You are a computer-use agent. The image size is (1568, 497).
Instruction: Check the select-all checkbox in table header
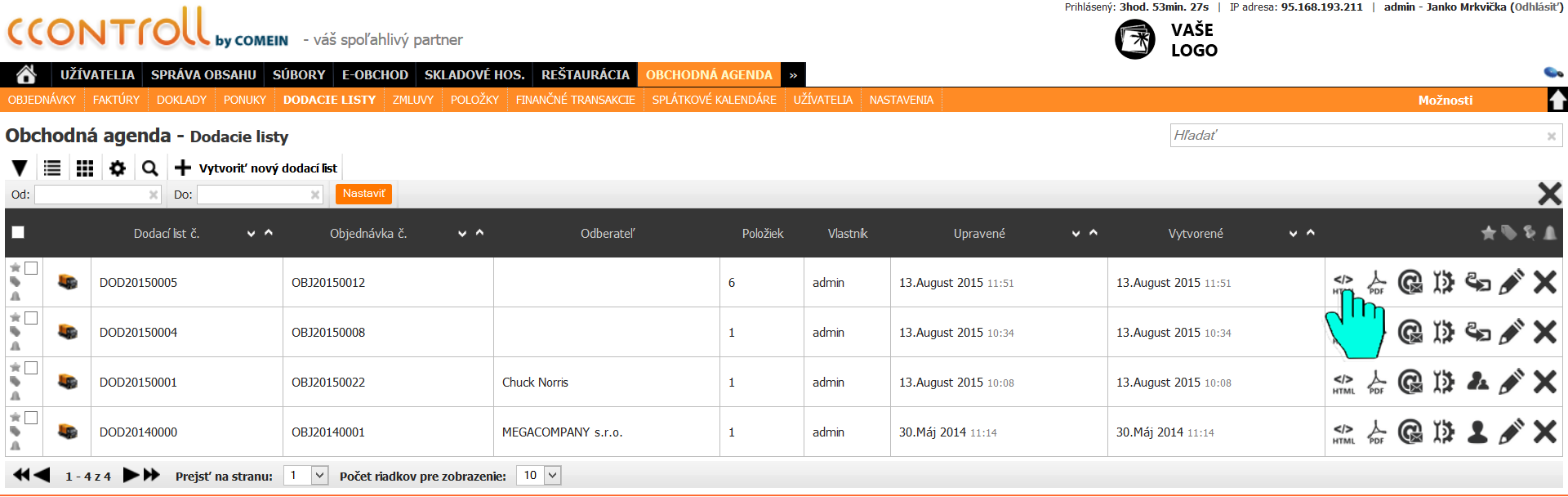pyautogui.click(x=18, y=232)
